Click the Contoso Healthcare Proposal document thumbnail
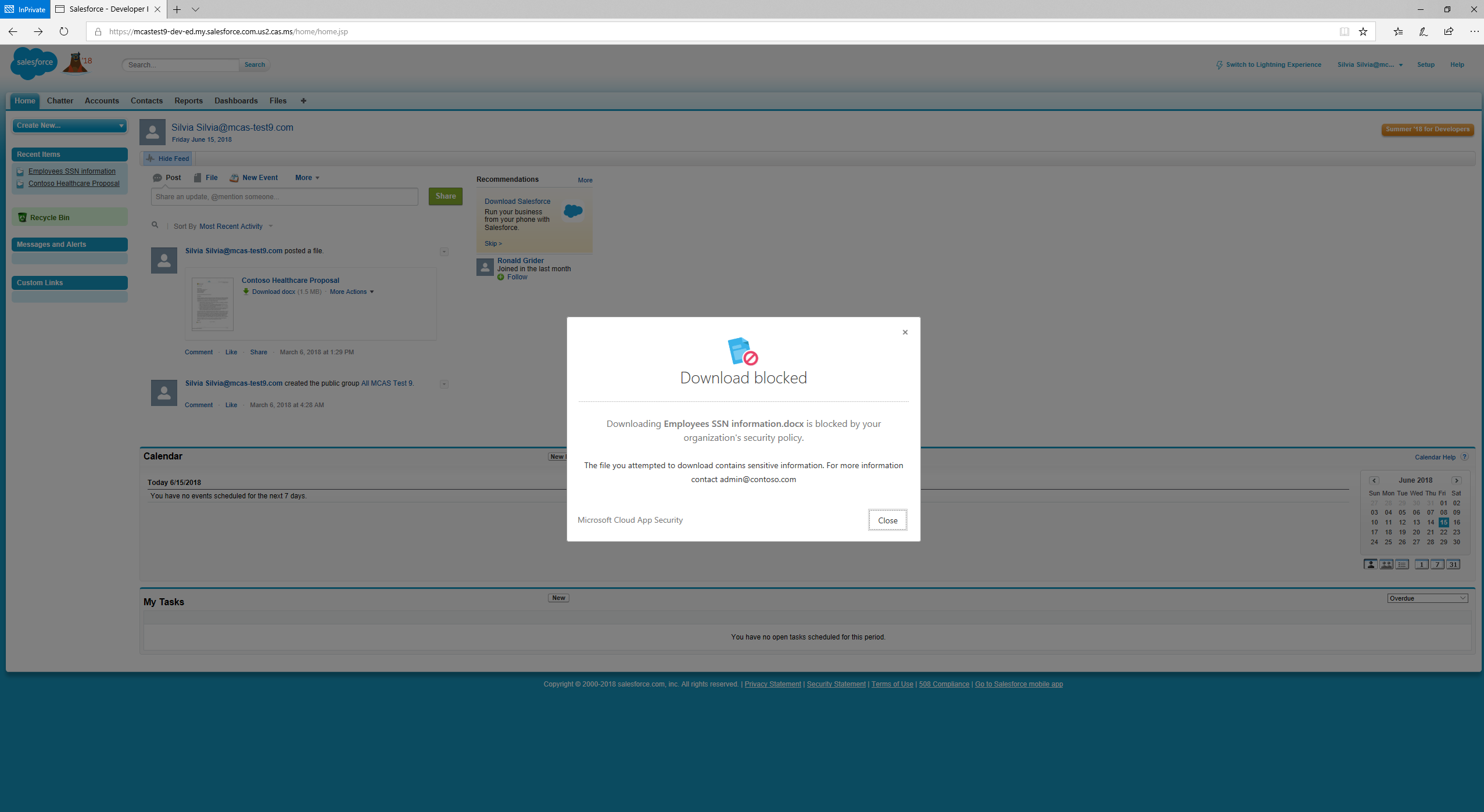The width and height of the screenshot is (1484, 812). pyautogui.click(x=213, y=304)
